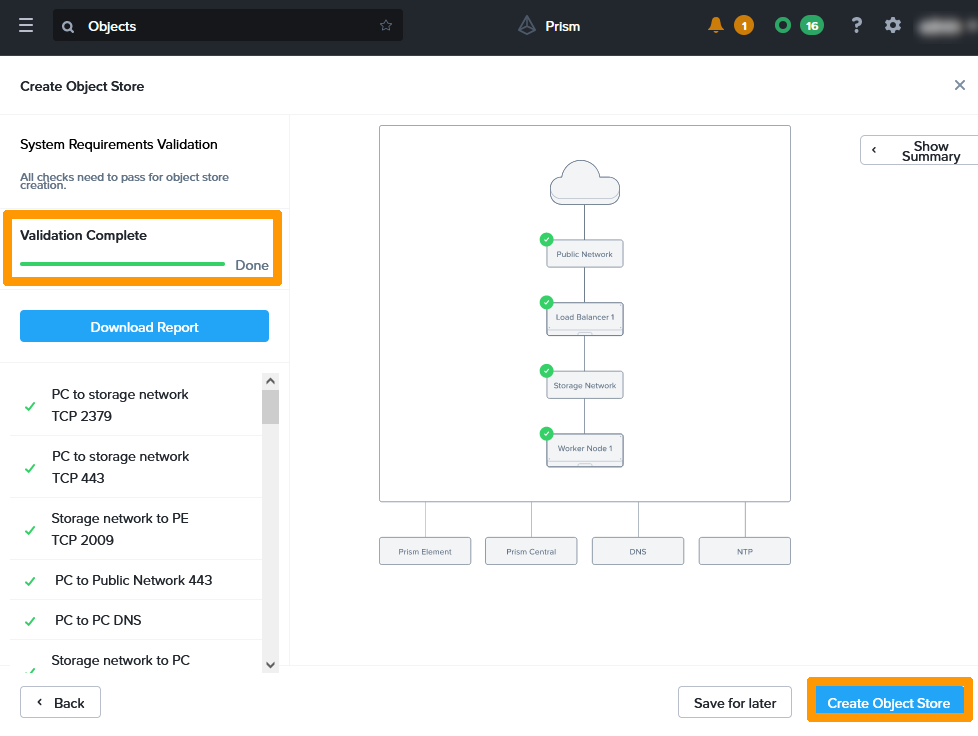978x736 pixels.
Task: Click the Create Object Store button
Action: pos(888,702)
